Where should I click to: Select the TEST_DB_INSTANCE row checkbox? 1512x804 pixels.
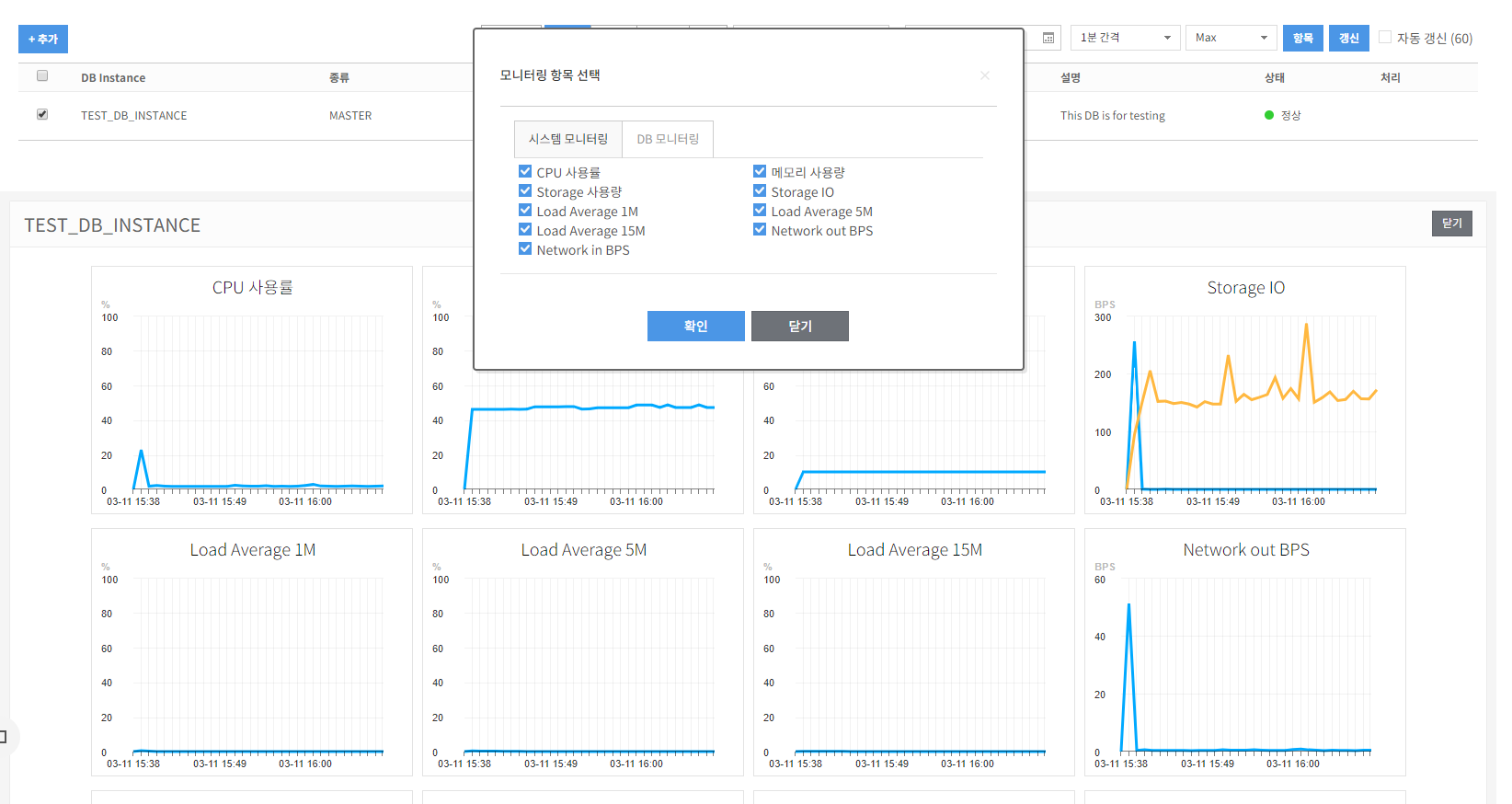coord(42,114)
